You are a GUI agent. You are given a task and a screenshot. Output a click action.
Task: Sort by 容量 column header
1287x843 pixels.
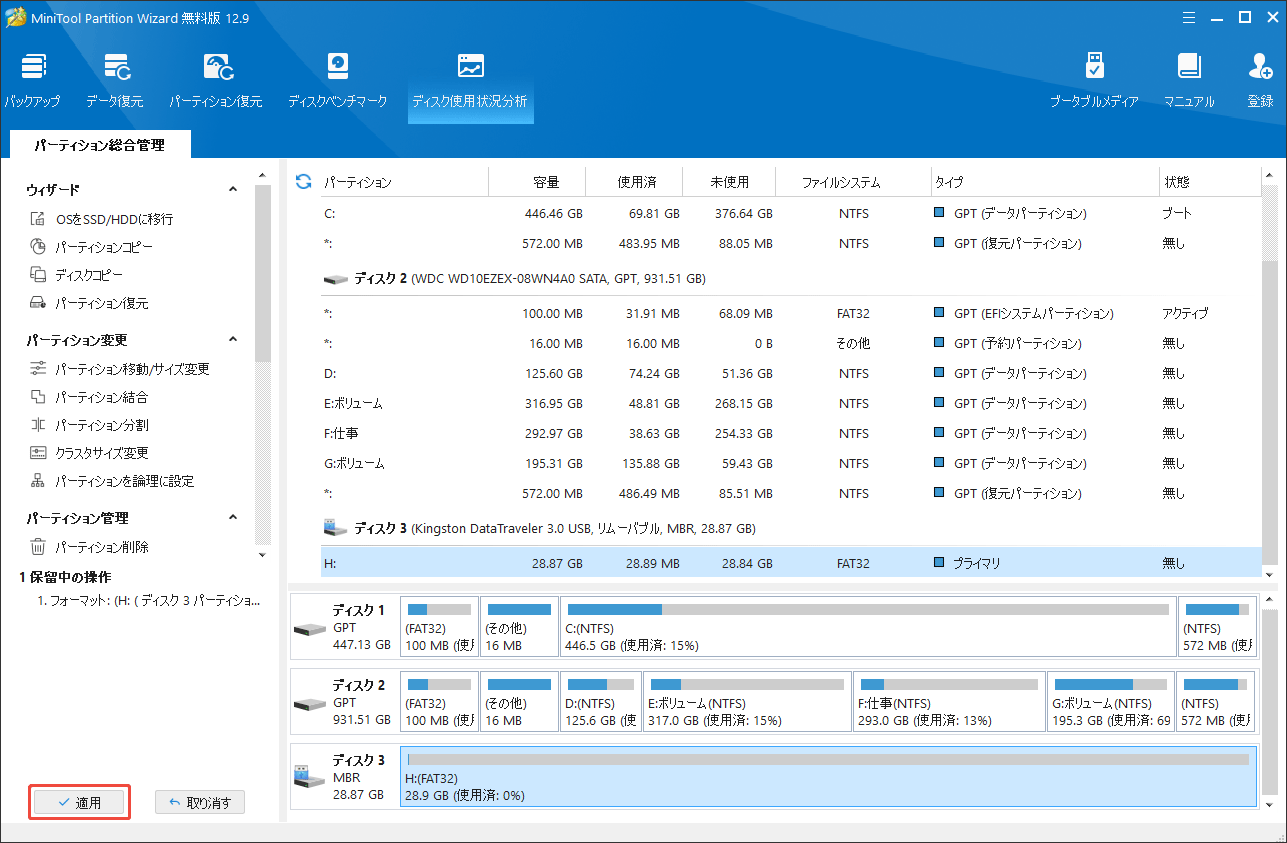pos(537,182)
